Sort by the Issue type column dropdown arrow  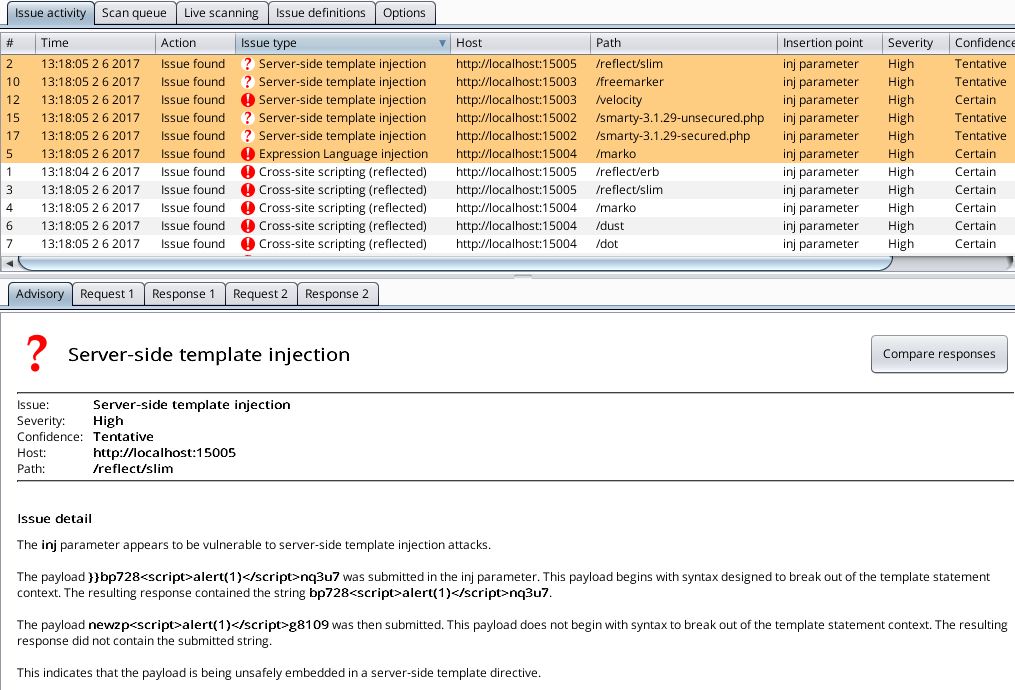coord(442,44)
